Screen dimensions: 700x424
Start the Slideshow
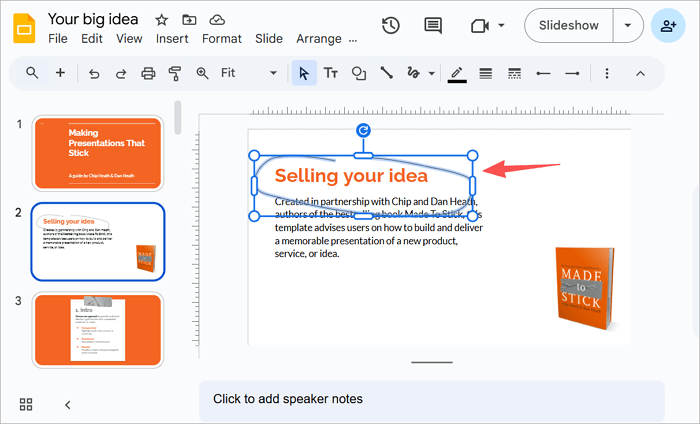click(569, 25)
